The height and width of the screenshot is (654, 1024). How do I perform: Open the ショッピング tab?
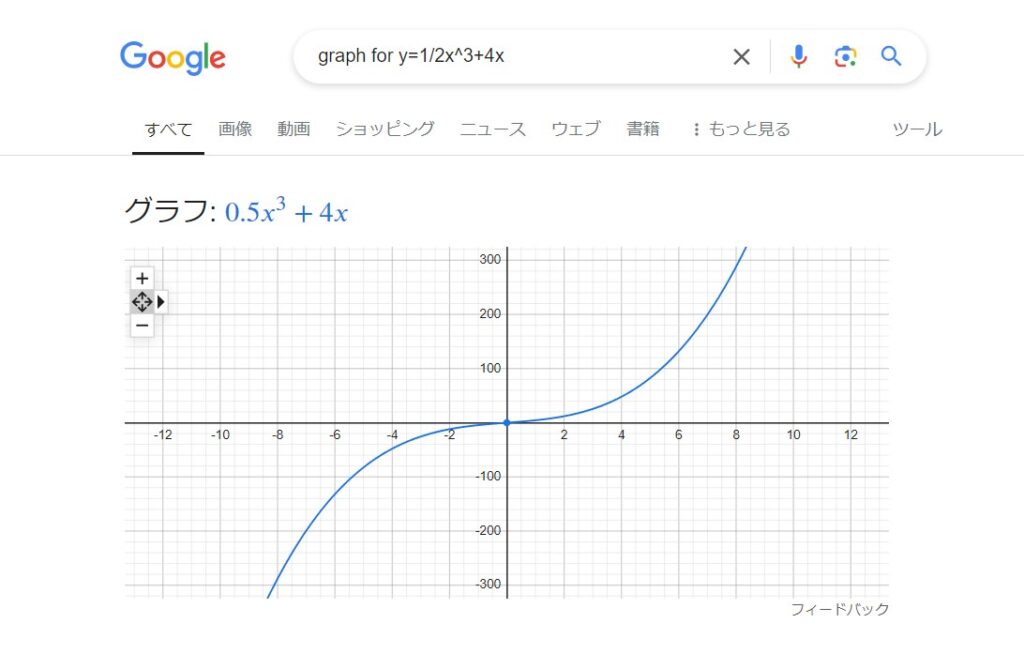click(385, 129)
